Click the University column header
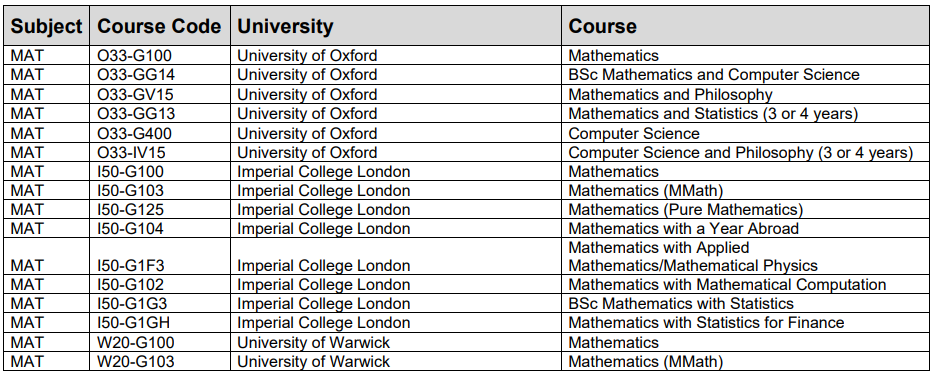Viewport: 935px width, 377px height. click(x=396, y=26)
